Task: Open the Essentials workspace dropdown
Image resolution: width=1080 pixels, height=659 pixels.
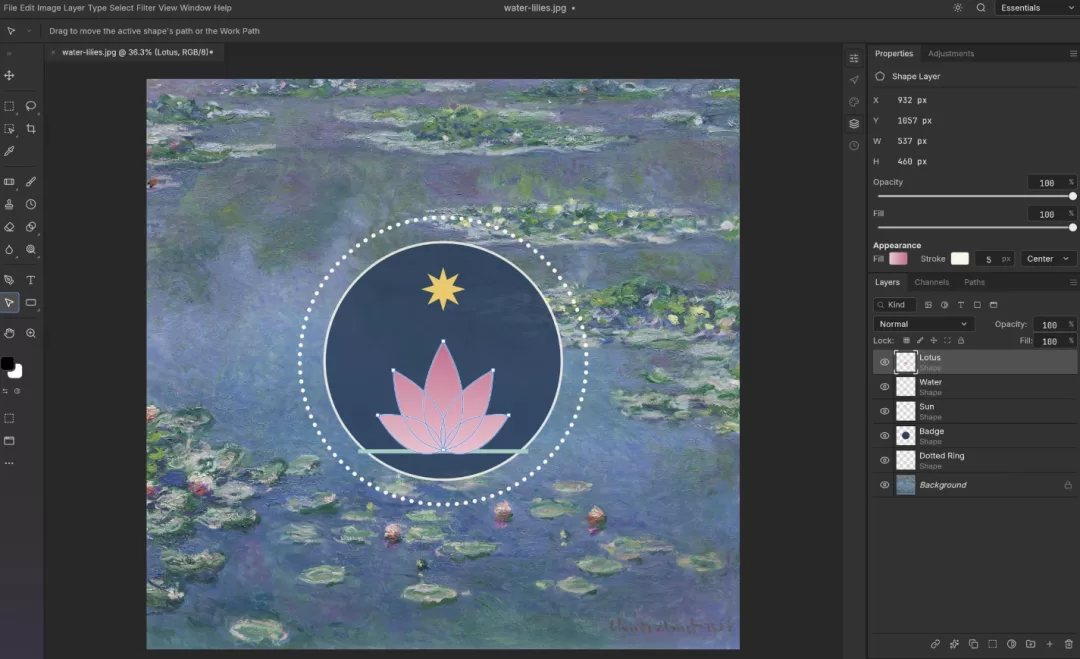Action: [1036, 8]
